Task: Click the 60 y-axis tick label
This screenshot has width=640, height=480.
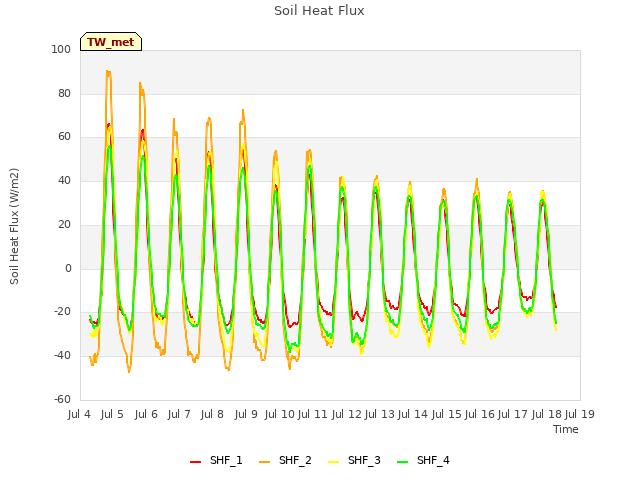Action: coord(64,137)
